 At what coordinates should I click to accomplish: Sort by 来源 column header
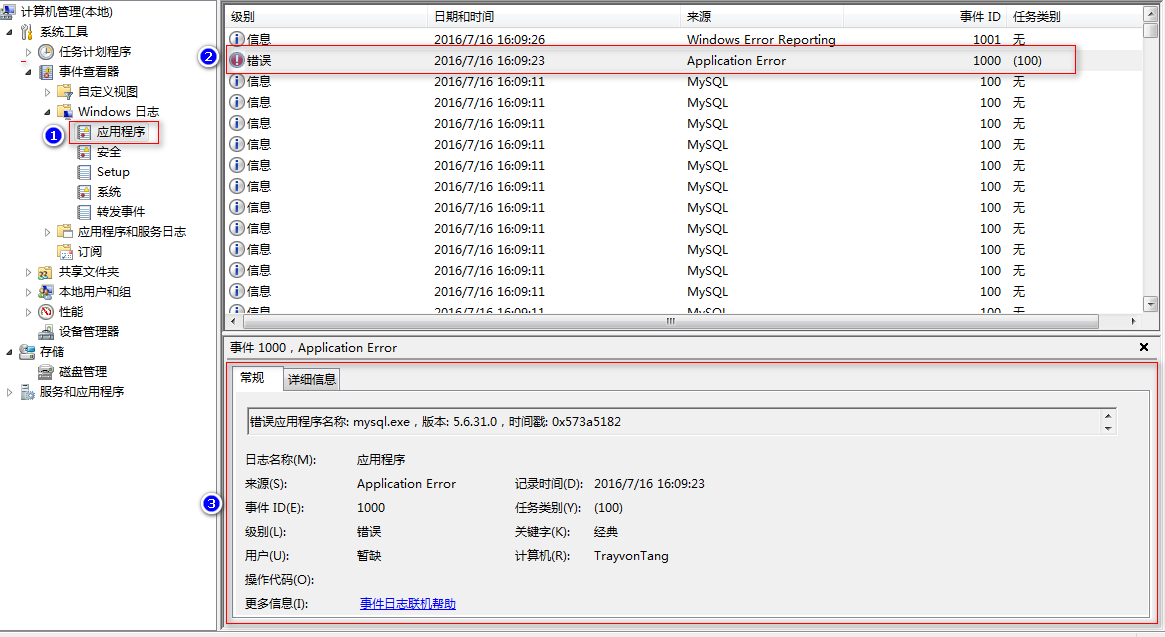pyautogui.click(x=762, y=16)
